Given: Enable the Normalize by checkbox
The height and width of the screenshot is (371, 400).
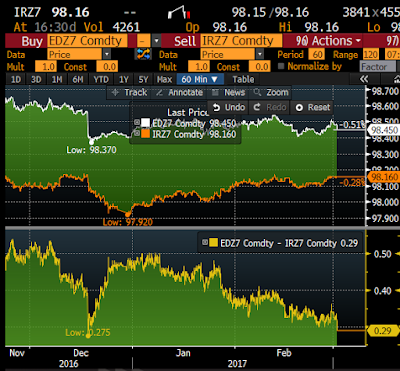Looking at the screenshot, I should tap(281, 66).
